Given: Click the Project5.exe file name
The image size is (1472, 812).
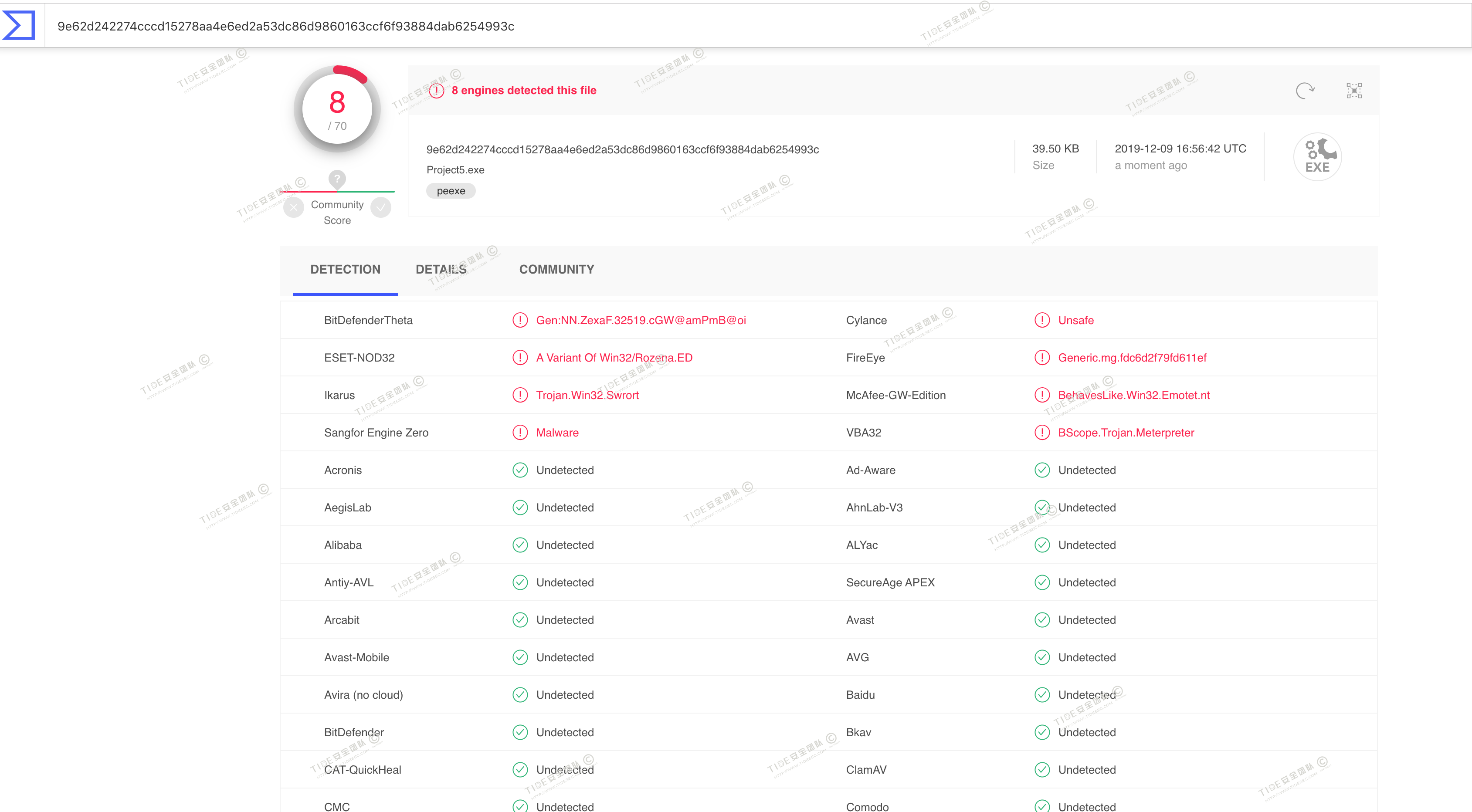Looking at the screenshot, I should [x=455, y=170].
